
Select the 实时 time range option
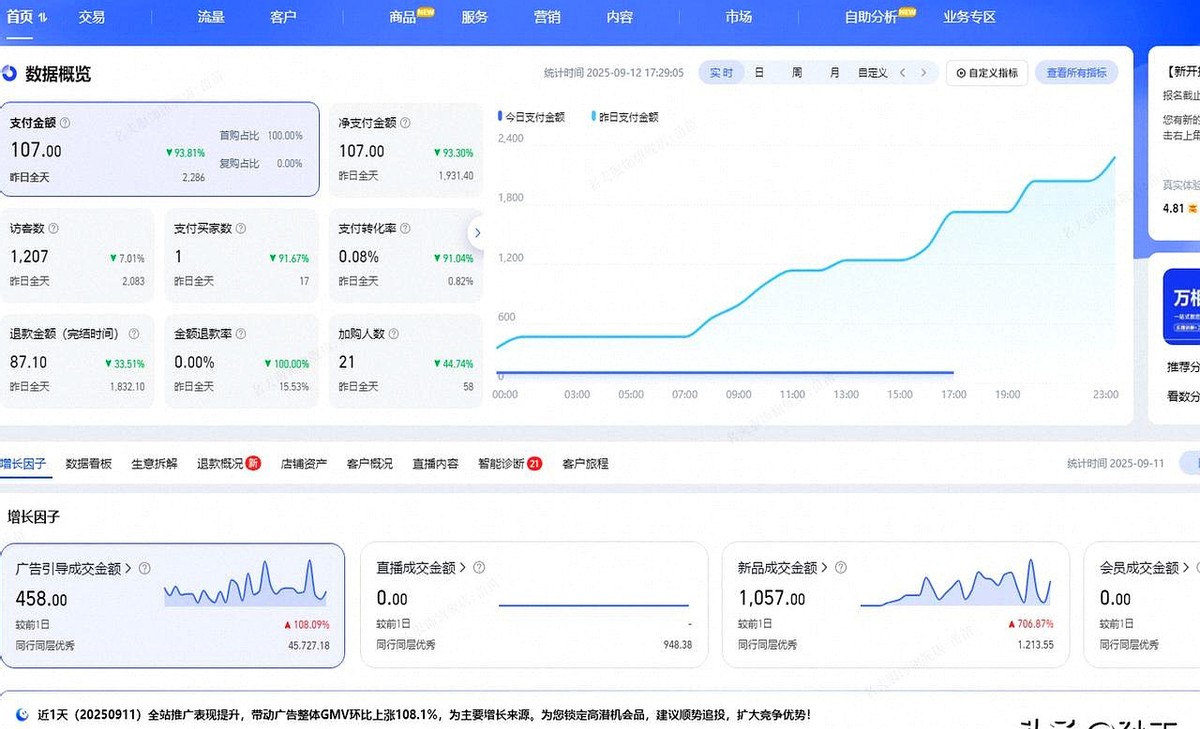[x=721, y=73]
